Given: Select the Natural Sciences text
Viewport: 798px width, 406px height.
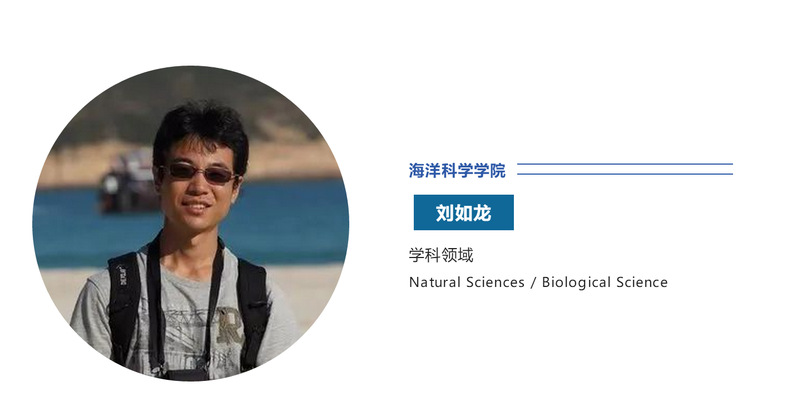Looking at the screenshot, I should (467, 282).
